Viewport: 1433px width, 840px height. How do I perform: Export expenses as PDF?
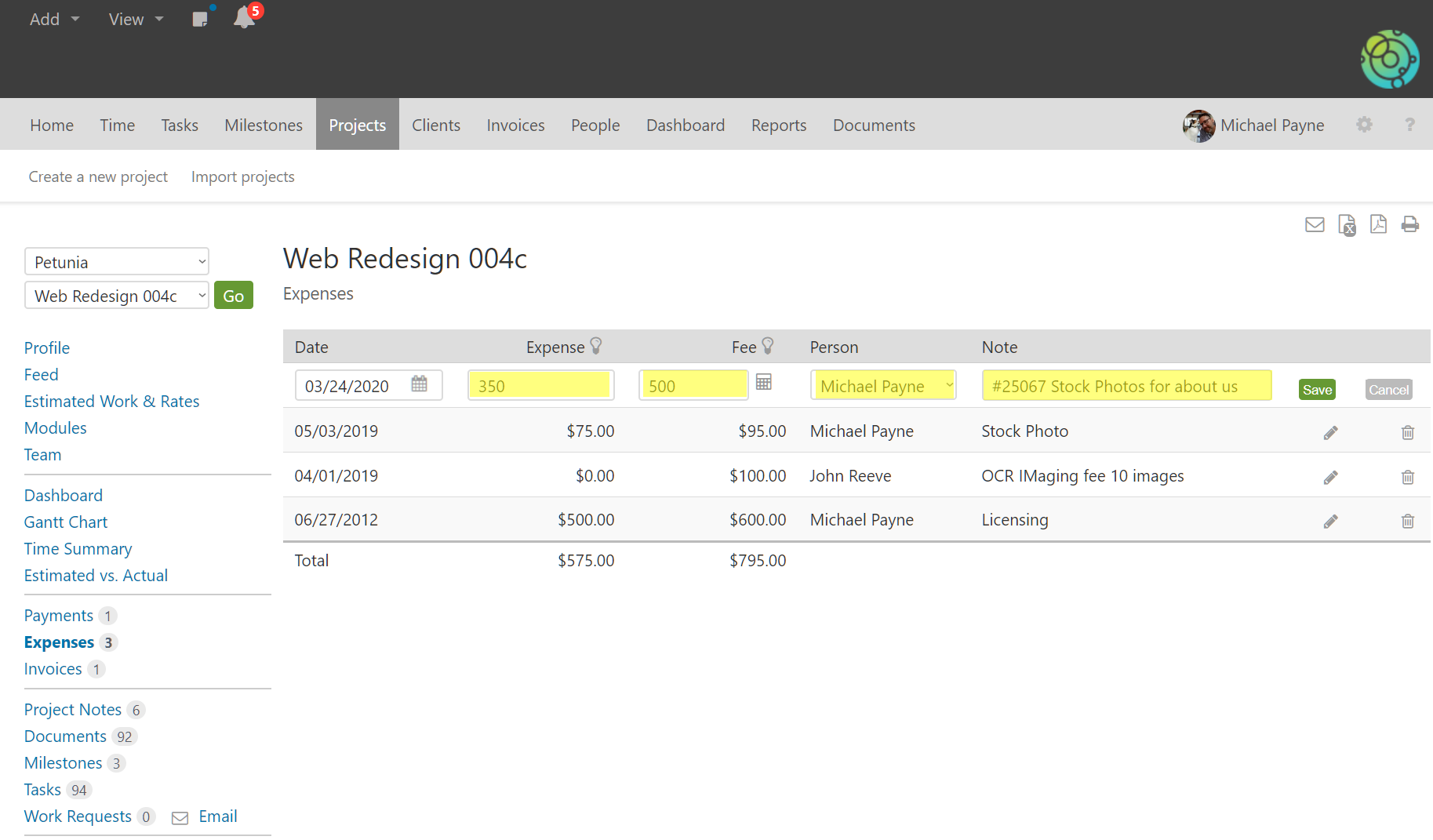(1378, 224)
